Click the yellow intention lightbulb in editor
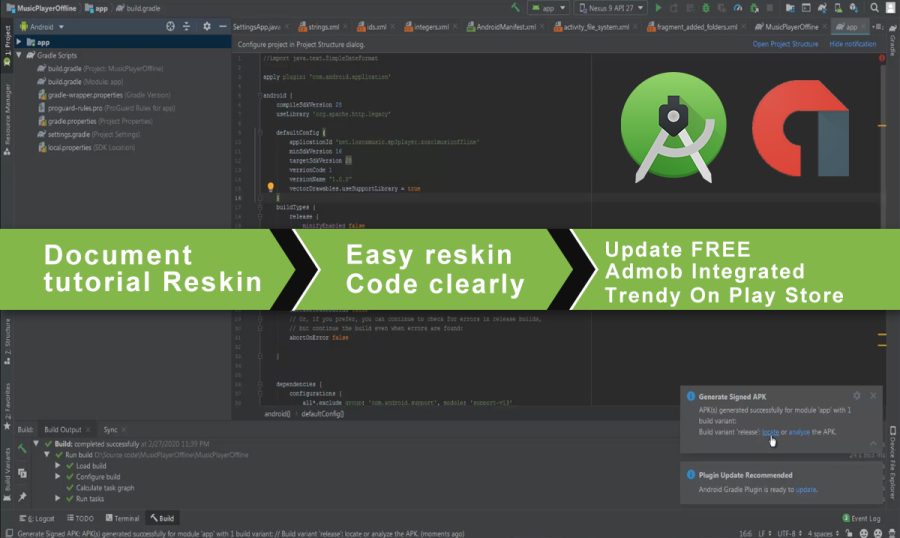 (x=270, y=187)
